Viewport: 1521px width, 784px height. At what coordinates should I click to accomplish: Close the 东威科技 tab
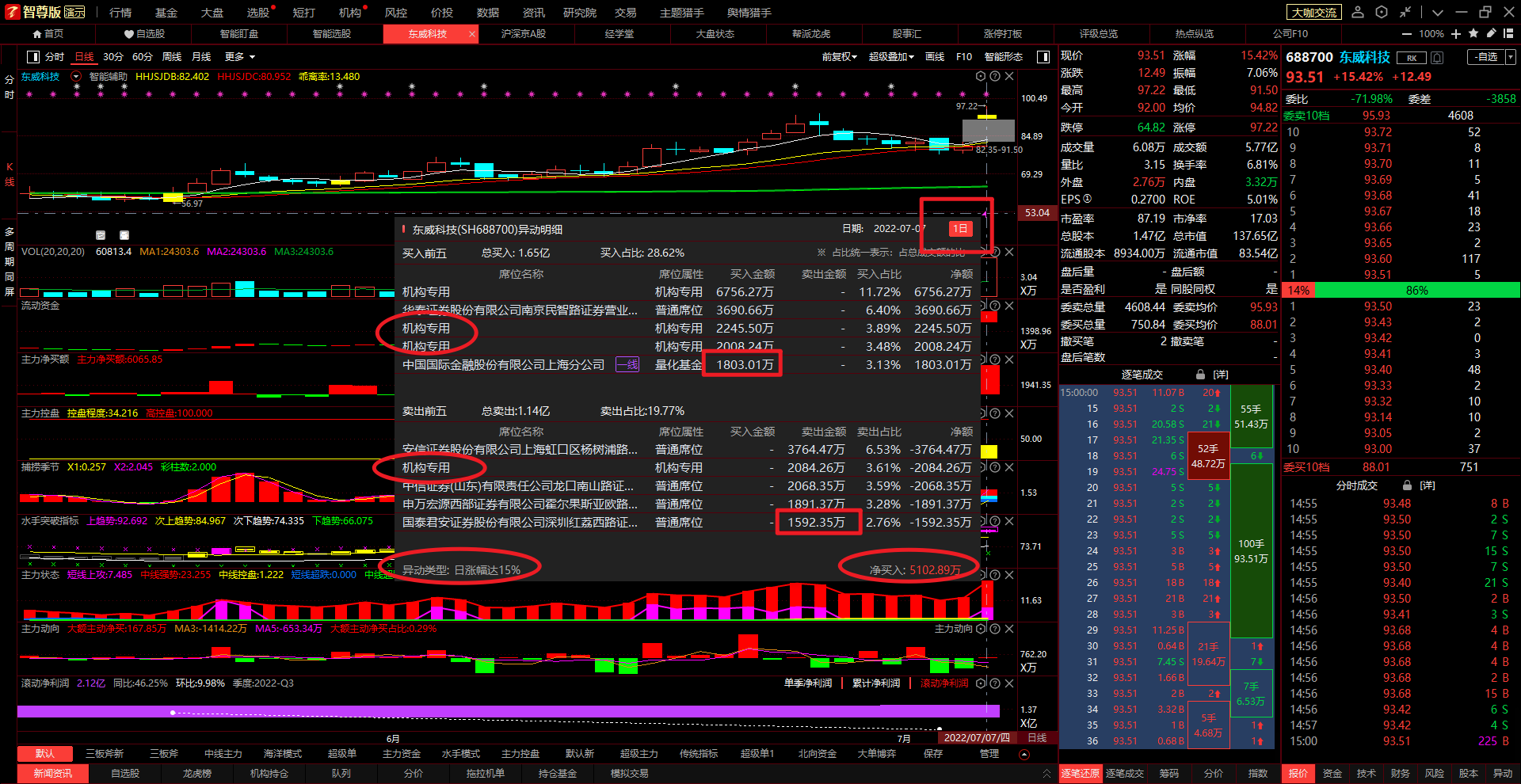pyautogui.click(x=472, y=34)
